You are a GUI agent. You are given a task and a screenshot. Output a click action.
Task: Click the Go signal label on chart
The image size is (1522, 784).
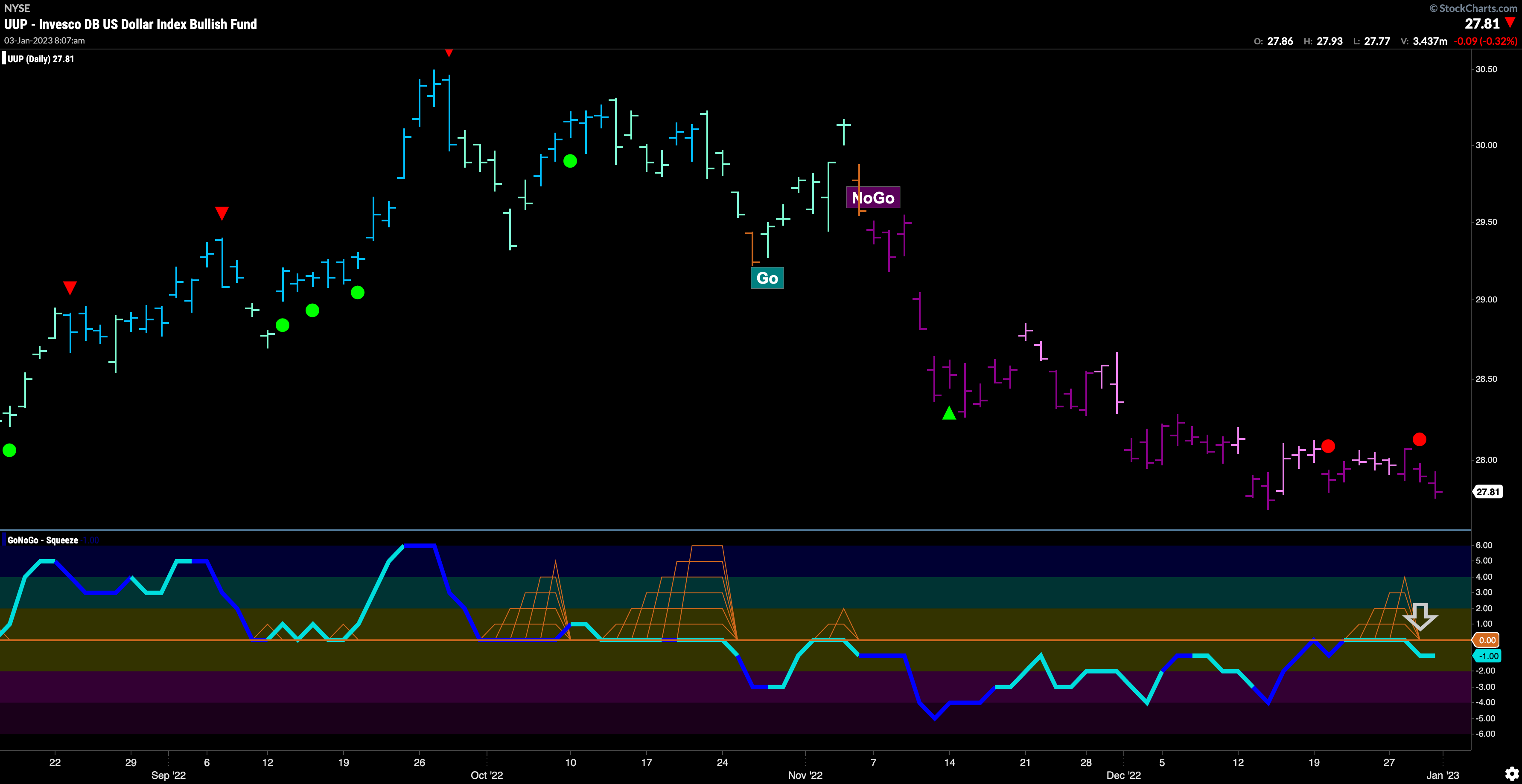tap(767, 278)
